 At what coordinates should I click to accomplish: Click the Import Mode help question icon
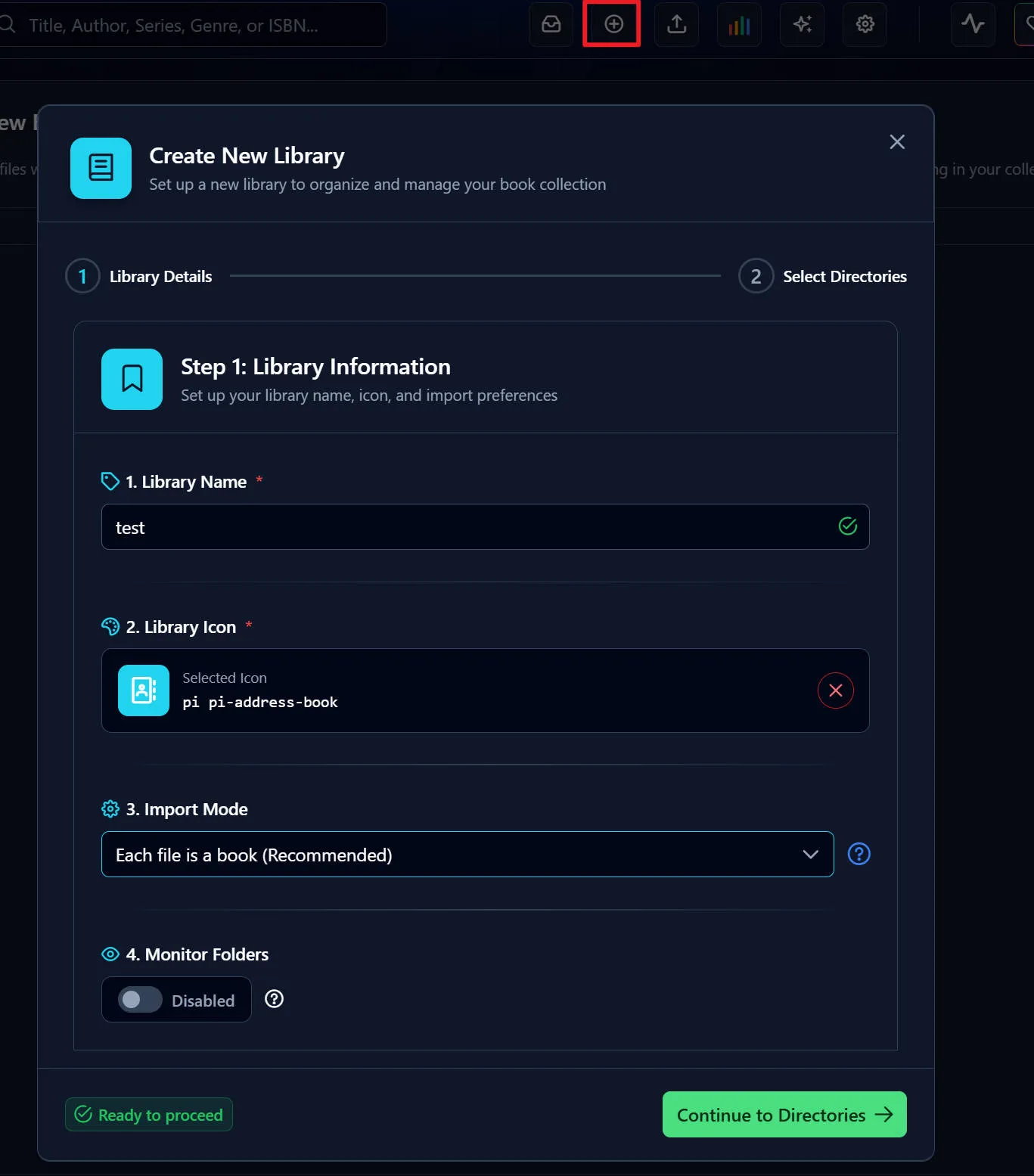pyautogui.click(x=859, y=854)
